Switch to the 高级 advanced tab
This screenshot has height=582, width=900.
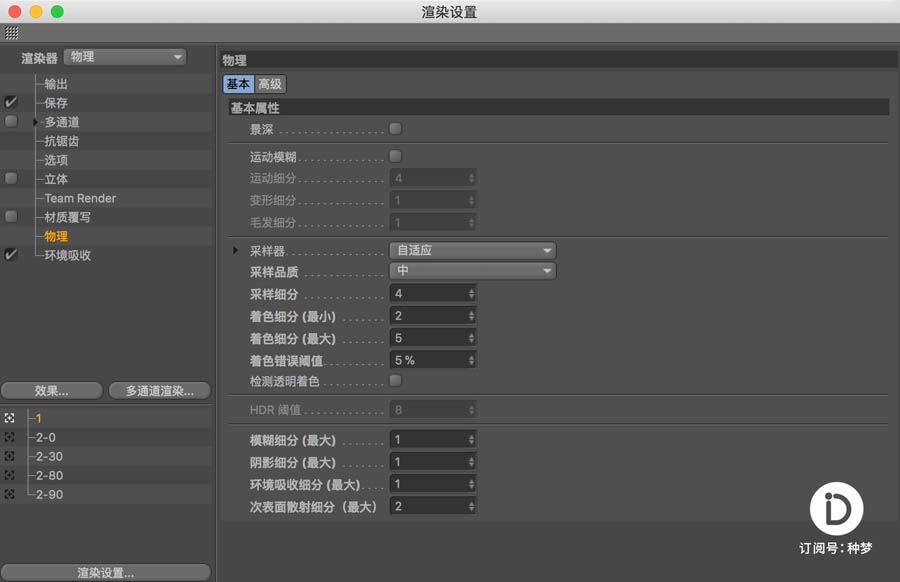coord(270,85)
